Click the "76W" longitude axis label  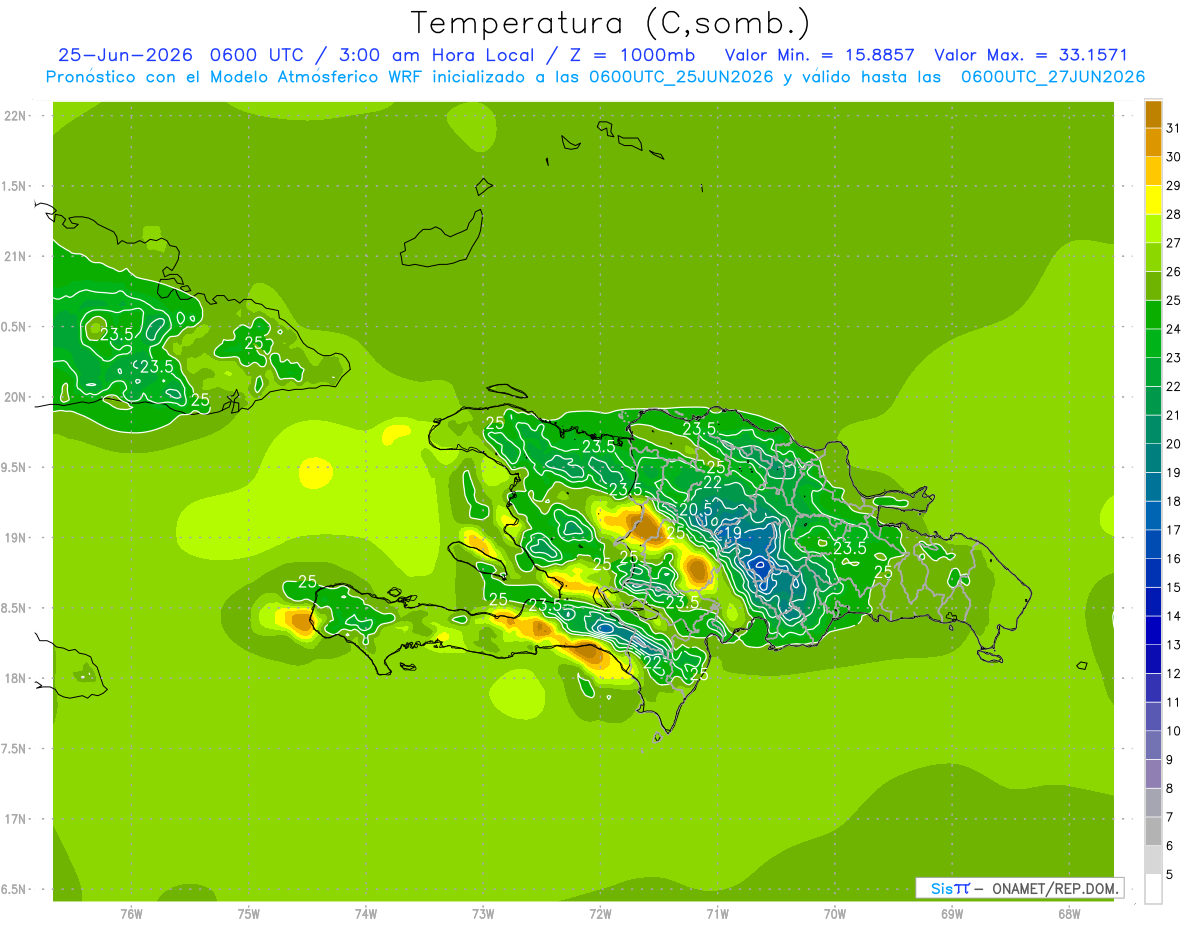(131, 914)
